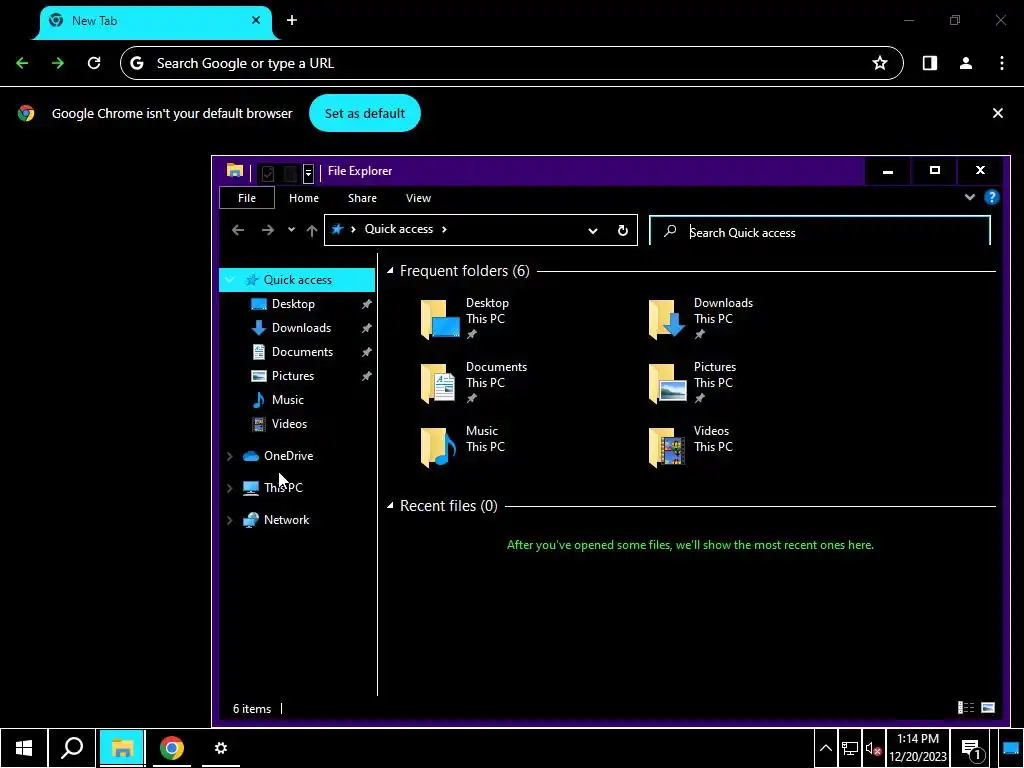The width and height of the screenshot is (1024, 768).
Task: Select Network in the navigation pane
Action: [x=286, y=520]
